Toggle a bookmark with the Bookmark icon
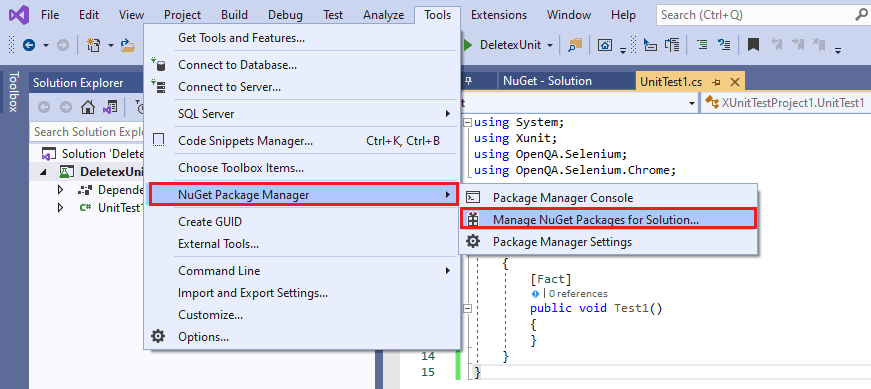This screenshot has width=871, height=389. click(753, 44)
